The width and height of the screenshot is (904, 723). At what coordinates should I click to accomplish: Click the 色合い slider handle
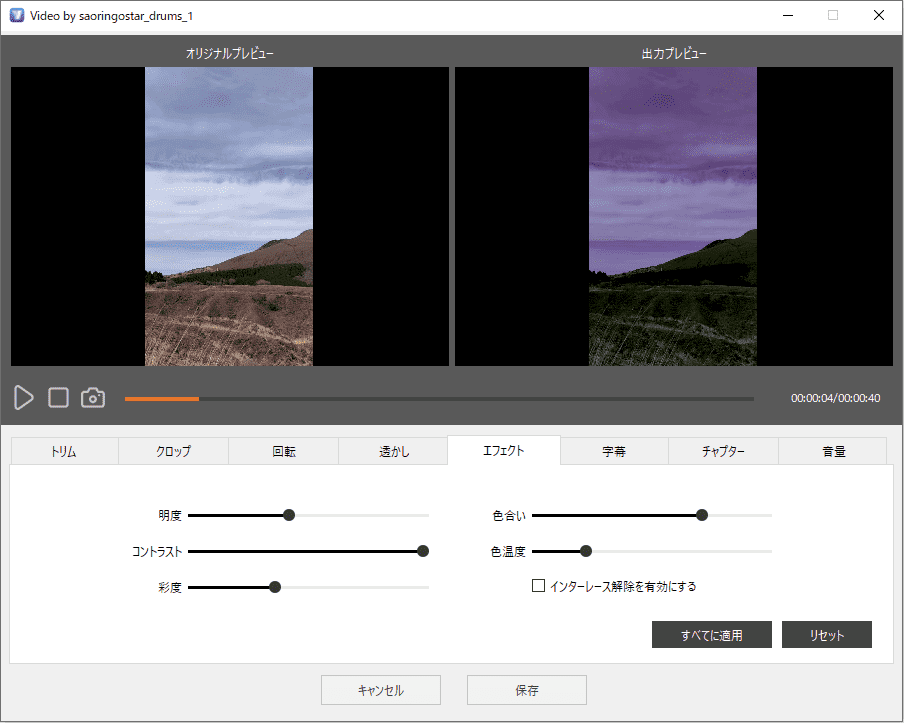[702, 515]
